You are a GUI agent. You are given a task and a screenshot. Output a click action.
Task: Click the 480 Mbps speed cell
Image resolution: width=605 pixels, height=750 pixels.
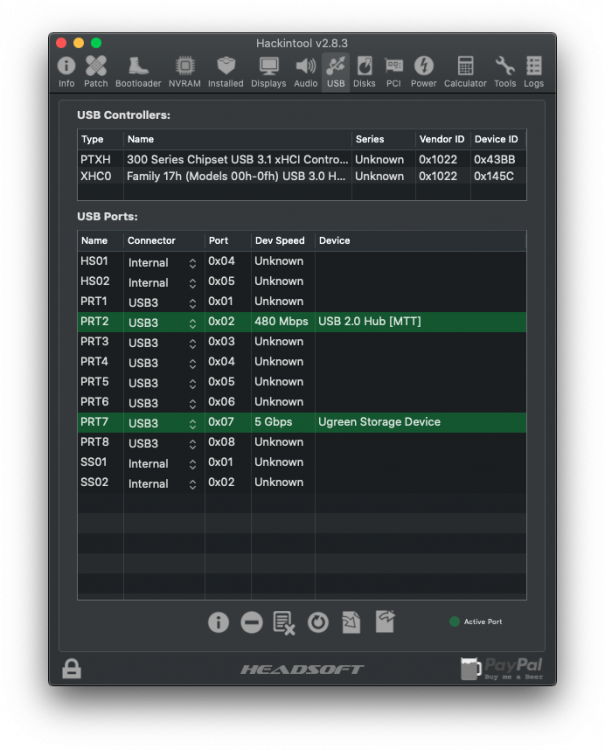(x=281, y=321)
